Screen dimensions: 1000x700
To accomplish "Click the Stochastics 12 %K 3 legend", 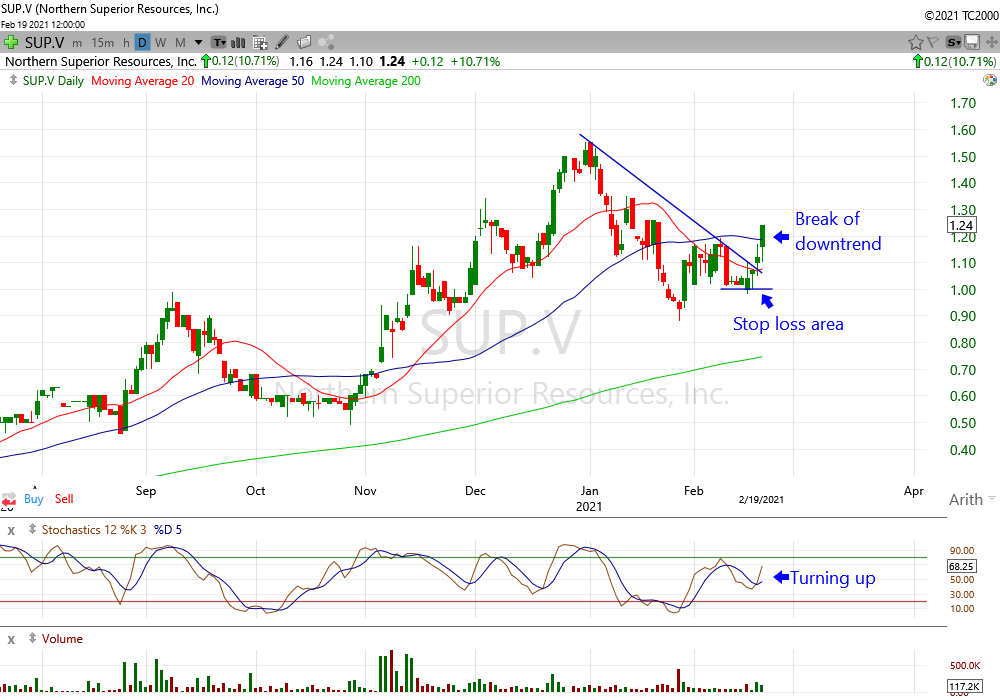I will [x=94, y=530].
